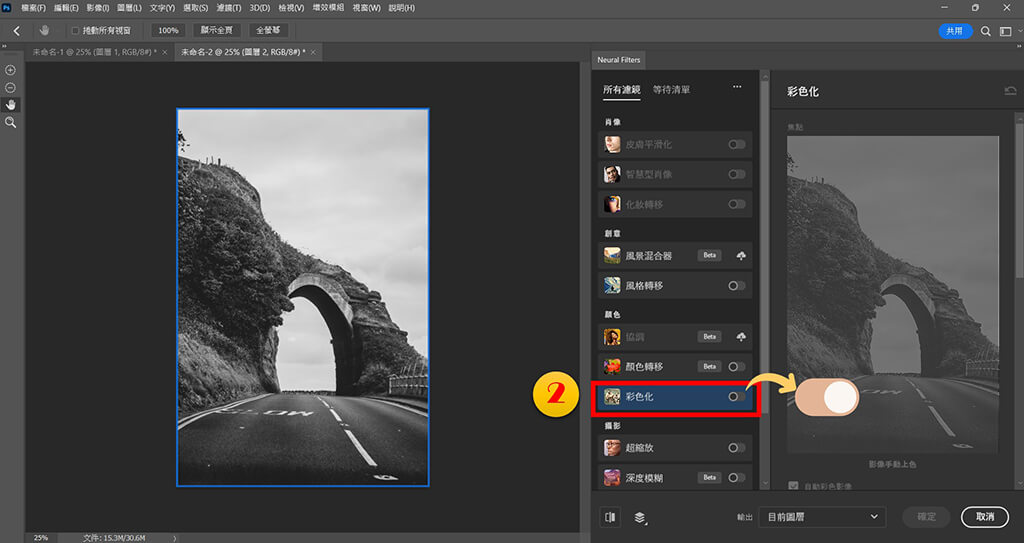Screen dimensions: 1024x543
Task: Click the 彩色化 preview image
Action: (893, 294)
